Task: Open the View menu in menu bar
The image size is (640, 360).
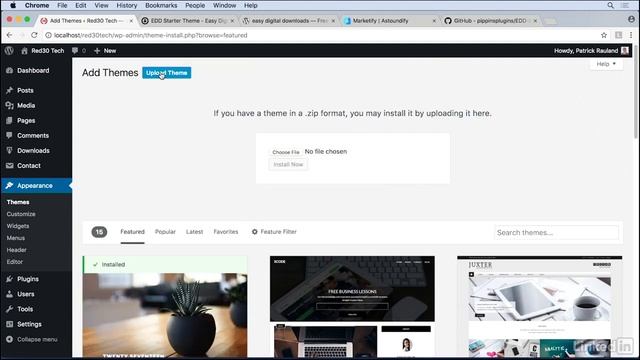Action: 101,5
